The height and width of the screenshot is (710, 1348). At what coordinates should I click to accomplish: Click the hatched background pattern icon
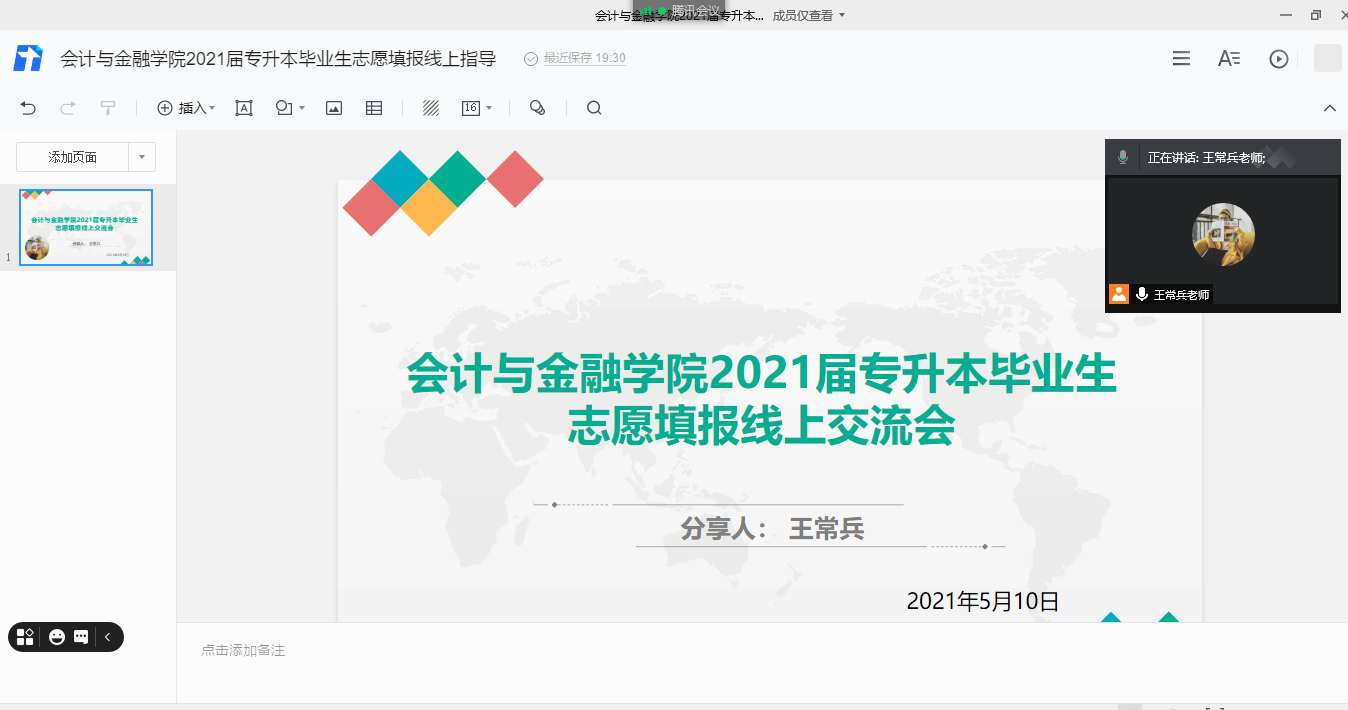pyautogui.click(x=431, y=108)
